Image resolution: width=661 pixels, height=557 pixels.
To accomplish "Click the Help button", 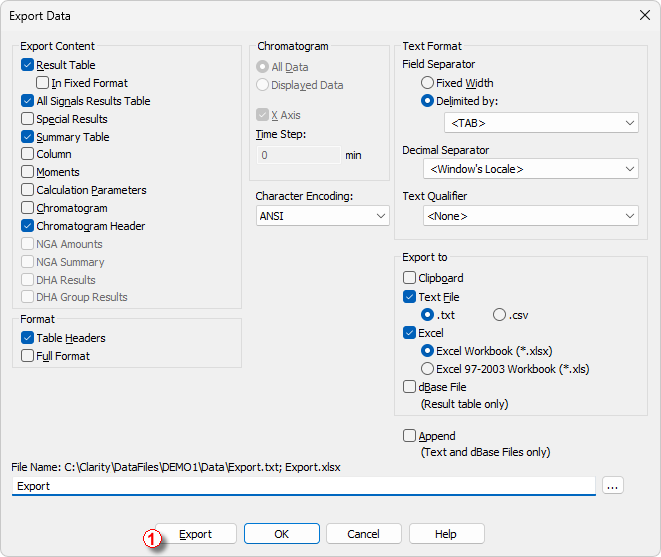I will 446,534.
